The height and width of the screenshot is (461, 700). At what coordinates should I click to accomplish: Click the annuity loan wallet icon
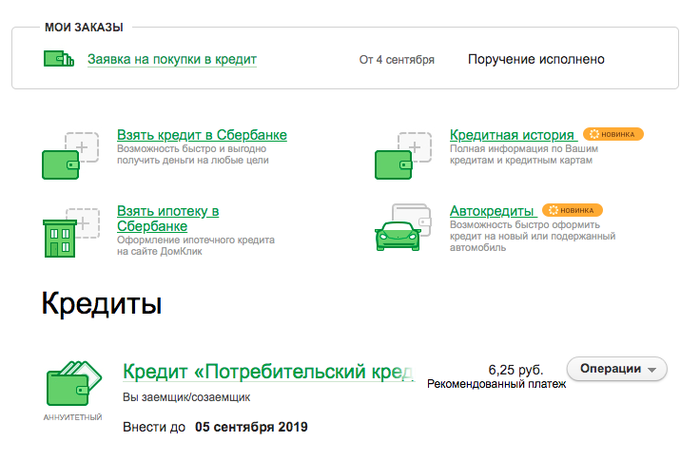pyautogui.click(x=74, y=383)
